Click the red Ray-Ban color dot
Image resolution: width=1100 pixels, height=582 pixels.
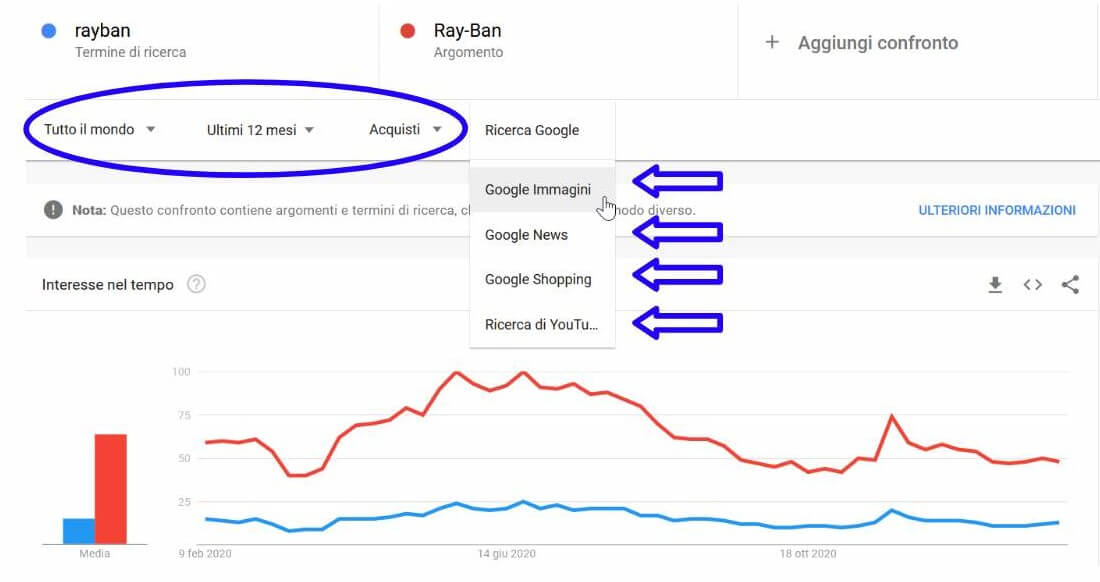click(408, 31)
